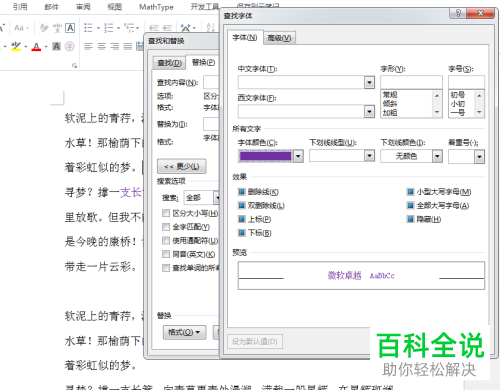Click the Phonetic Guide (文) icon
The width and height of the screenshot is (500, 390).
point(57,28)
